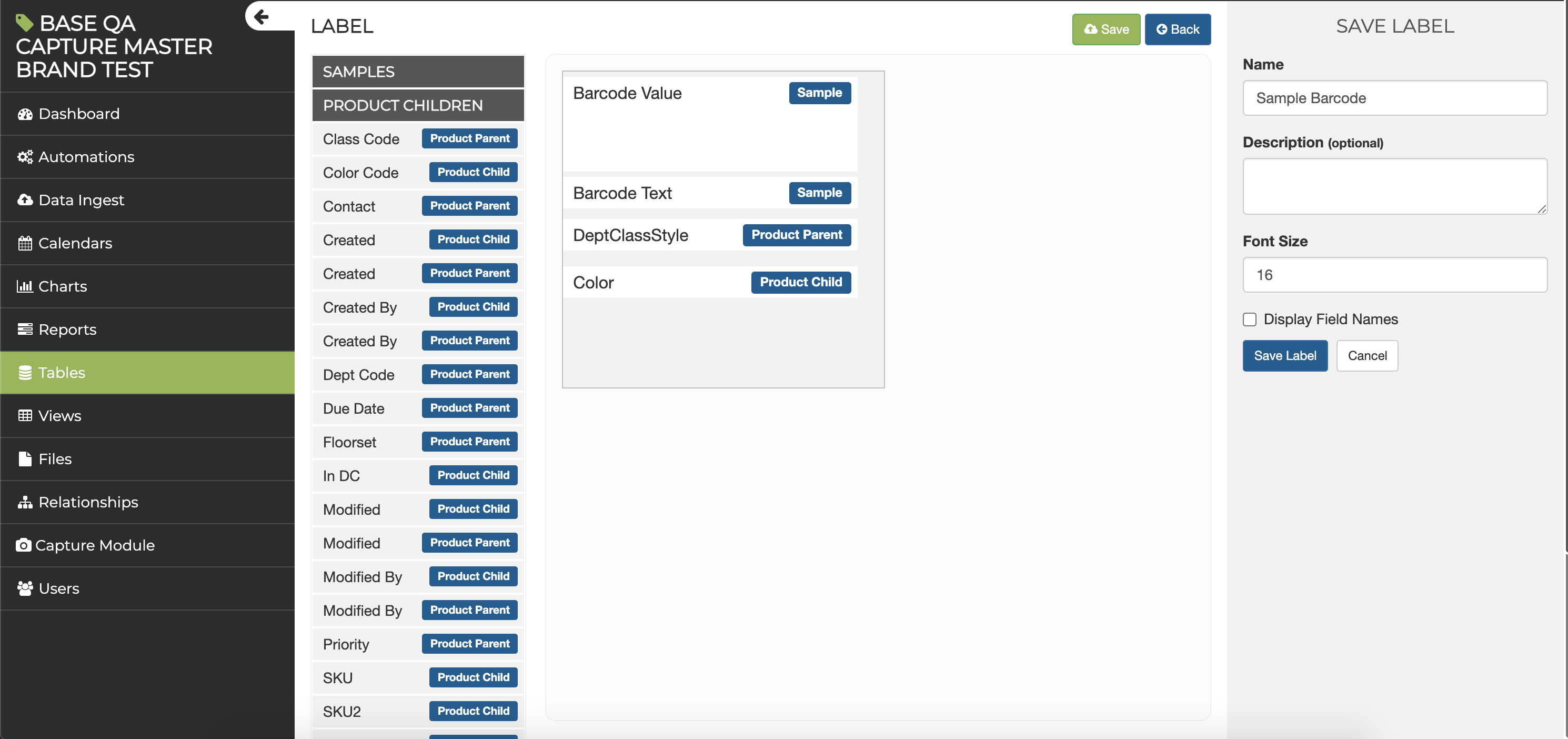Collapse sidebar with the back arrow
The height and width of the screenshot is (739, 1568).
pyautogui.click(x=262, y=16)
